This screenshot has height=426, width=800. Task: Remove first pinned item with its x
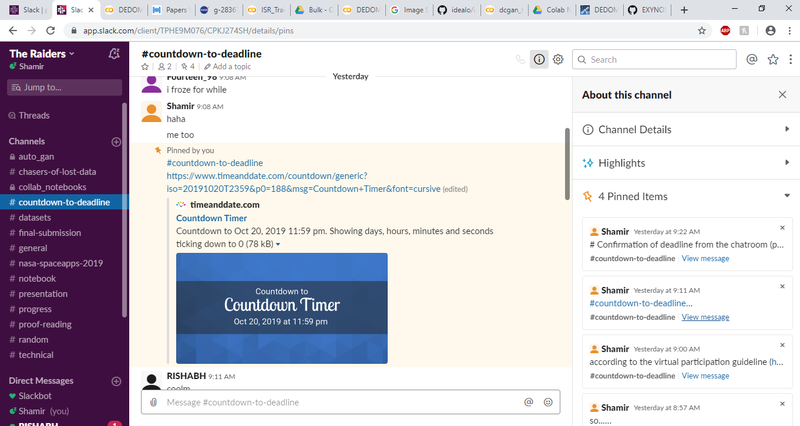[x=782, y=228]
